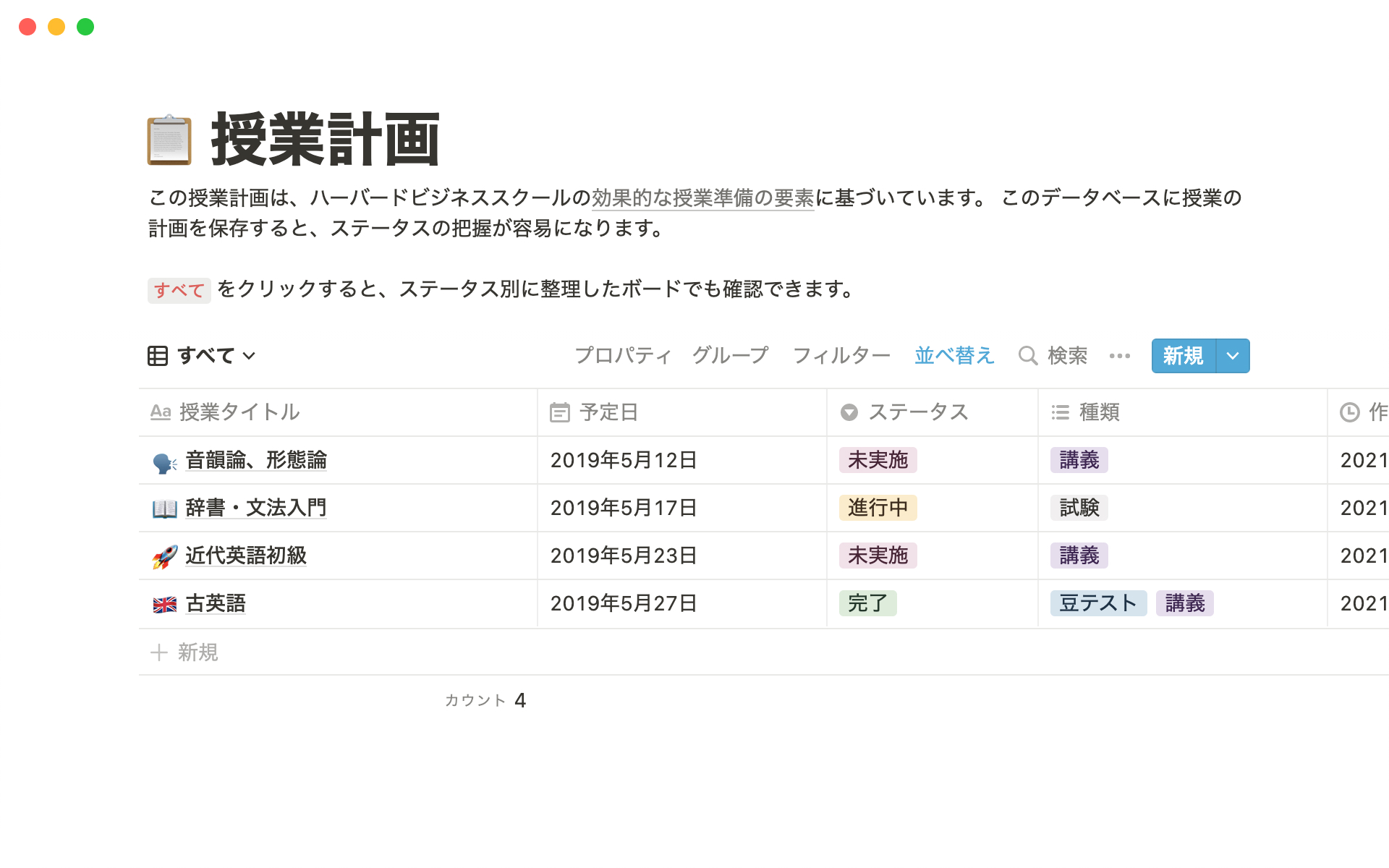Open the フィルター menu

pos(841,356)
